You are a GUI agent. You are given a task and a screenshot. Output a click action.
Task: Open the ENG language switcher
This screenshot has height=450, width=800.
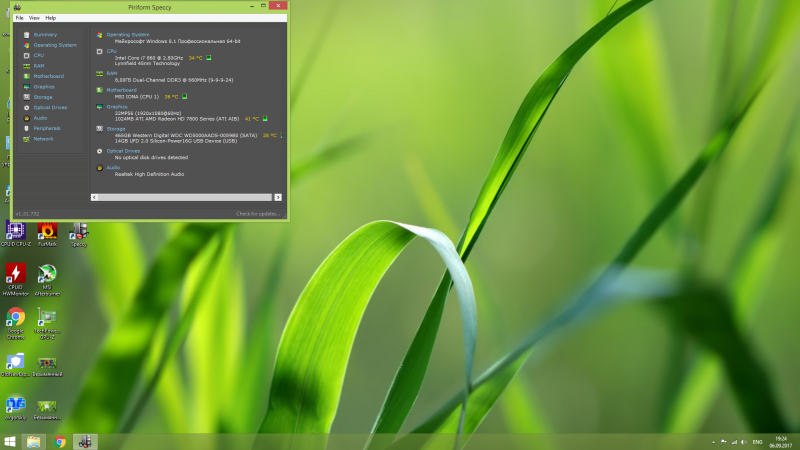[757, 441]
